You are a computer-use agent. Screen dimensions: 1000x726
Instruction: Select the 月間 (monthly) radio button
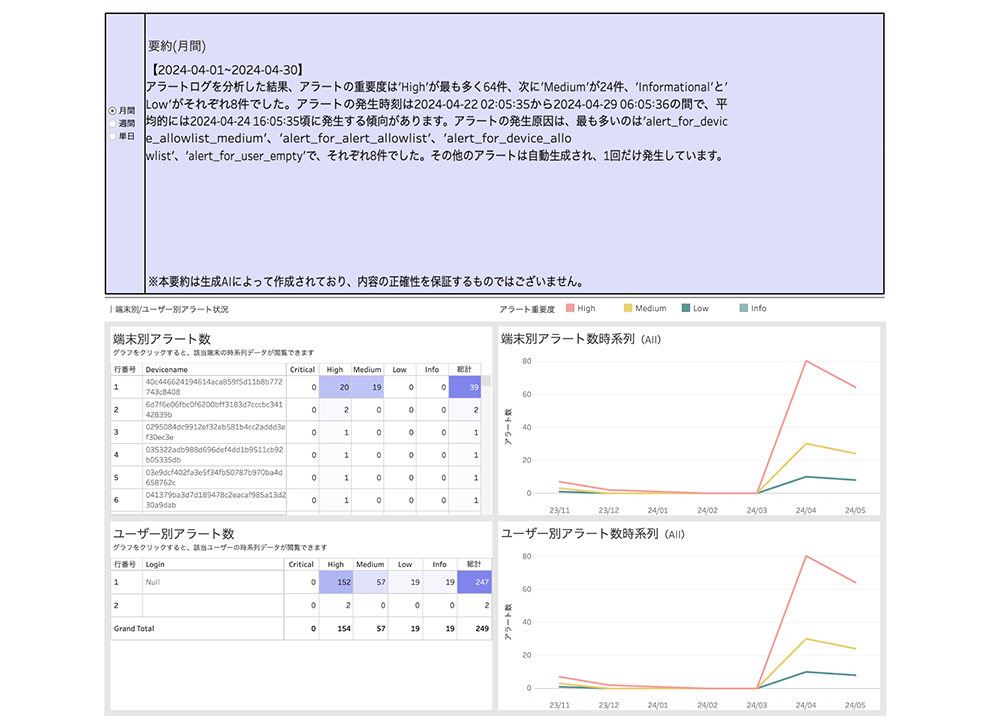pyautogui.click(x=112, y=111)
